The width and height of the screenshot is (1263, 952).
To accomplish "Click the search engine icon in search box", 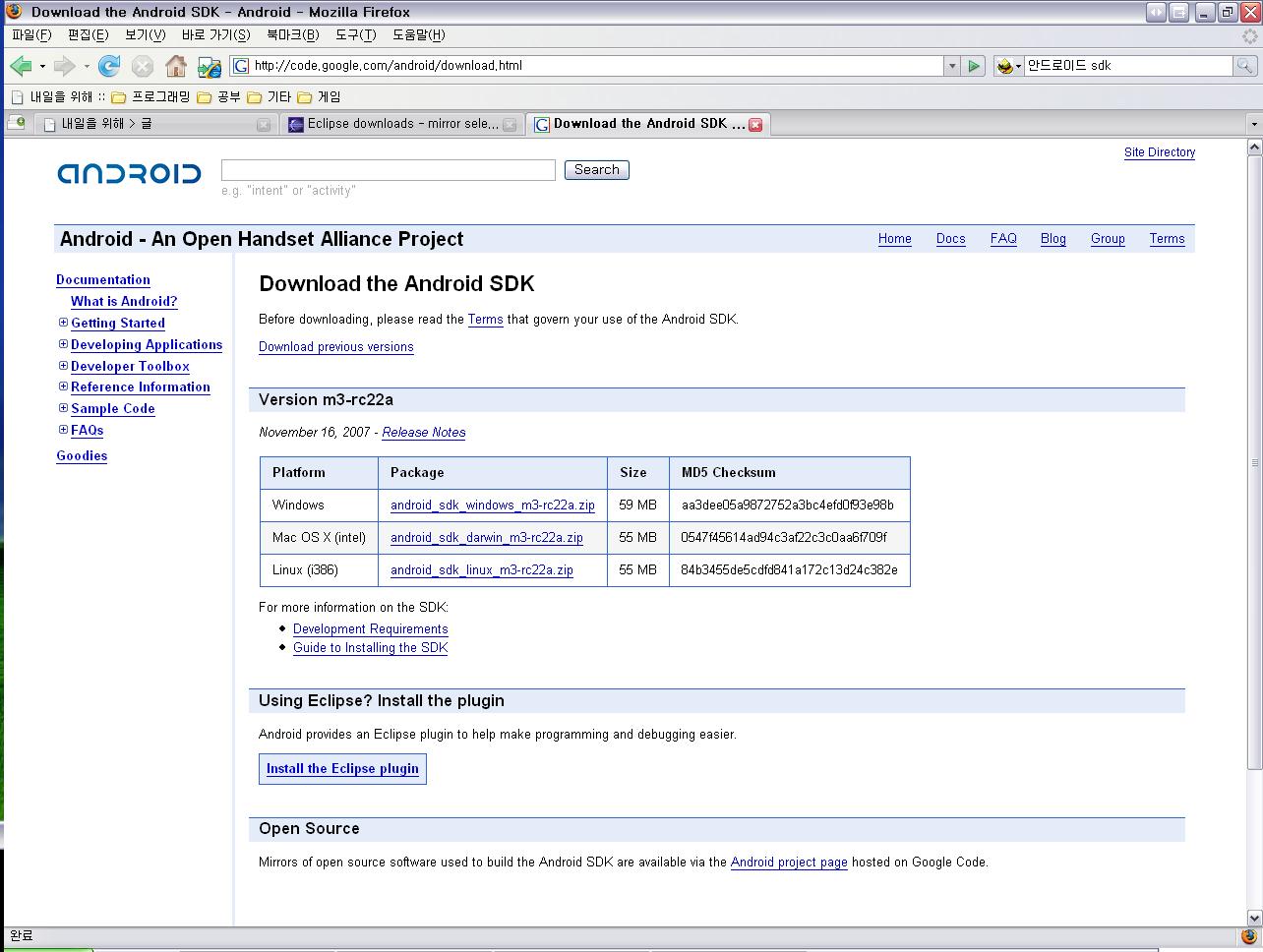I will 1004,66.
